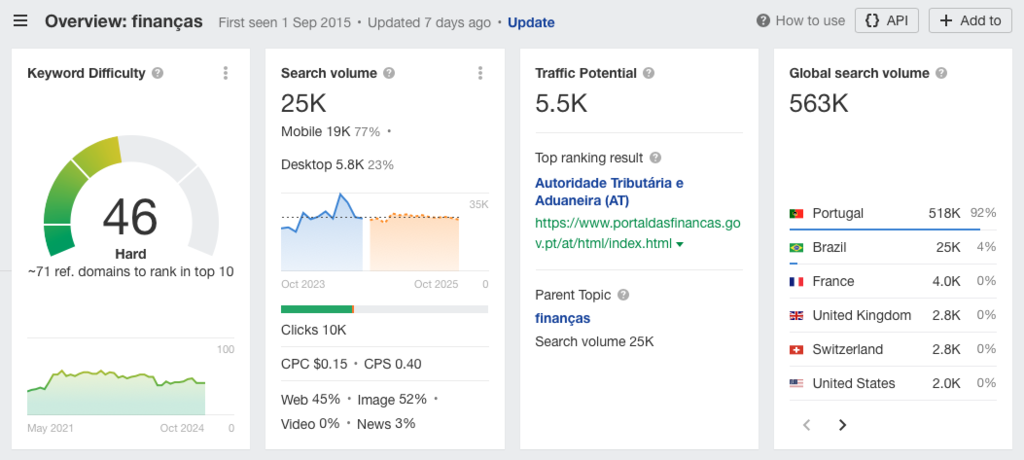Click the Parent Topic help icon
Viewport: 1024px width, 460px height.
point(623,295)
